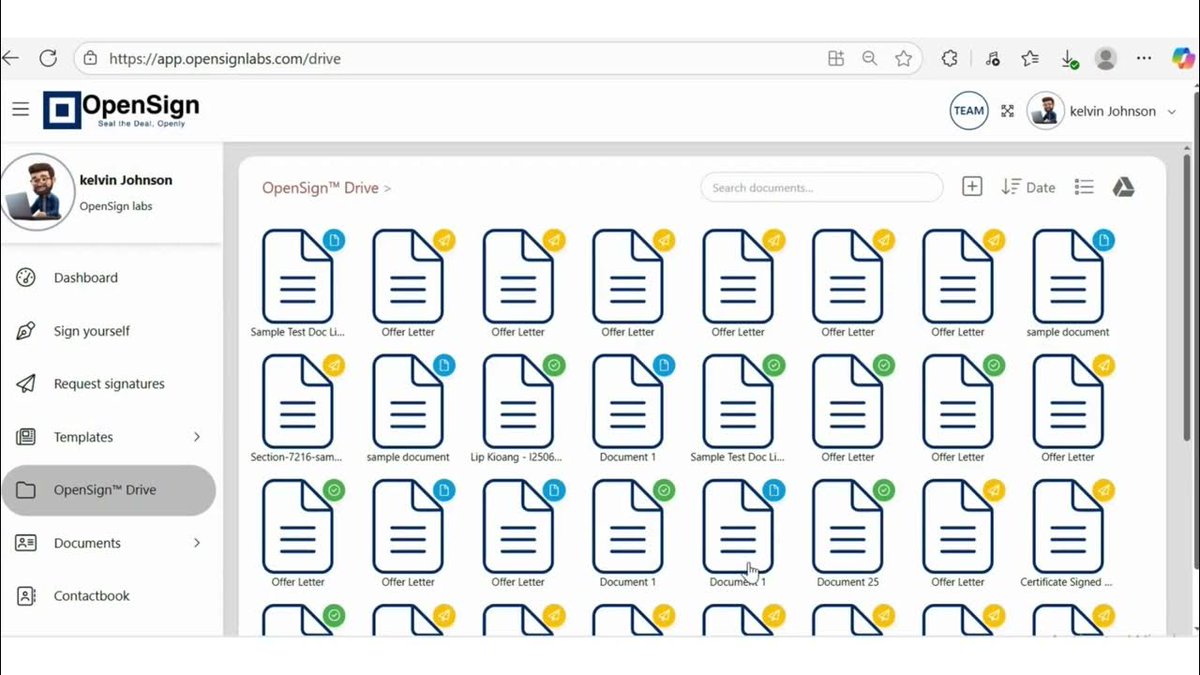This screenshot has width=1200, height=675.
Task: Click the OpenSign logo
Action: [121, 110]
